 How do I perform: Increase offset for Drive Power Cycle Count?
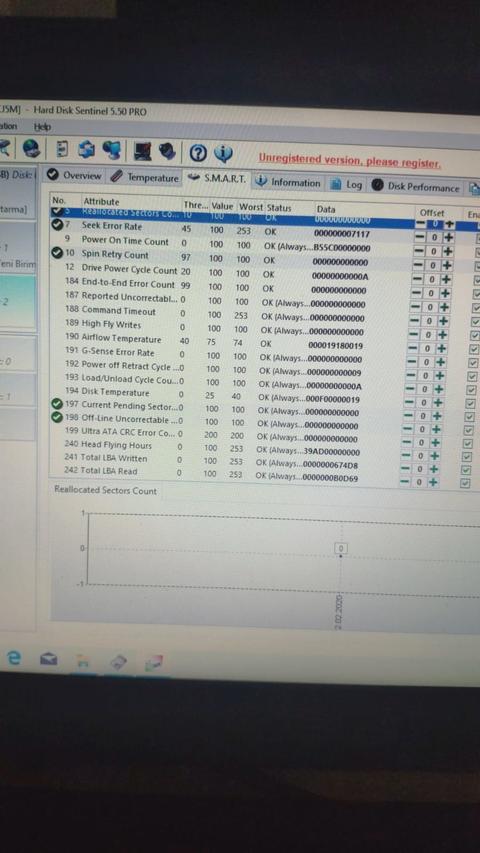pyautogui.click(x=446, y=280)
